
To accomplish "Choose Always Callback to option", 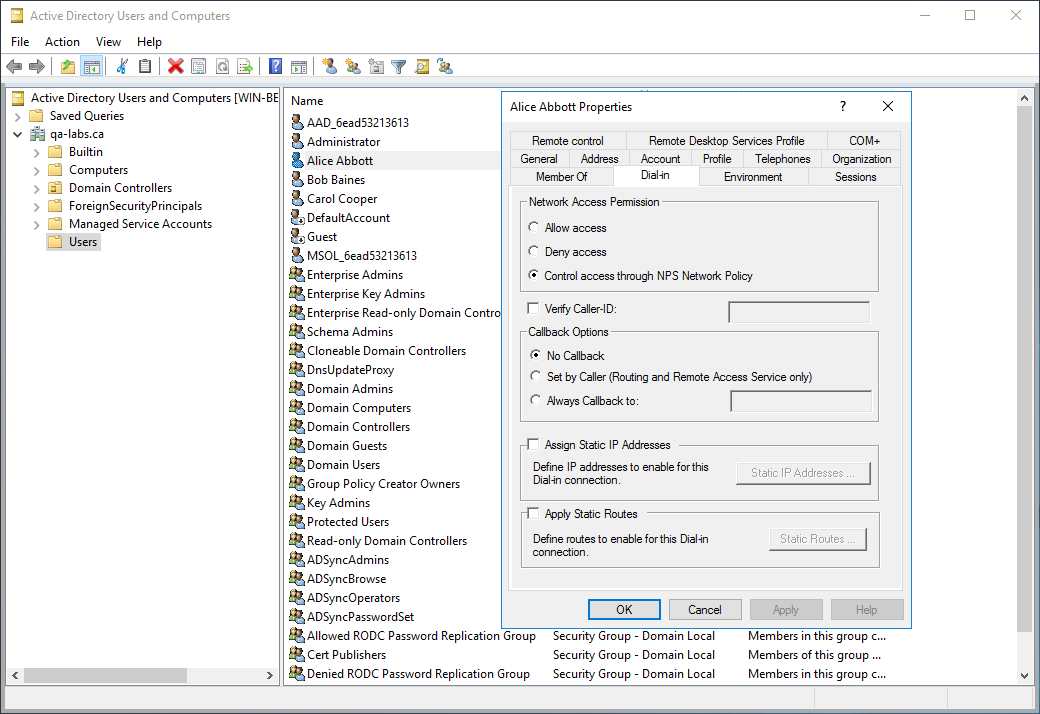I will pos(536,401).
